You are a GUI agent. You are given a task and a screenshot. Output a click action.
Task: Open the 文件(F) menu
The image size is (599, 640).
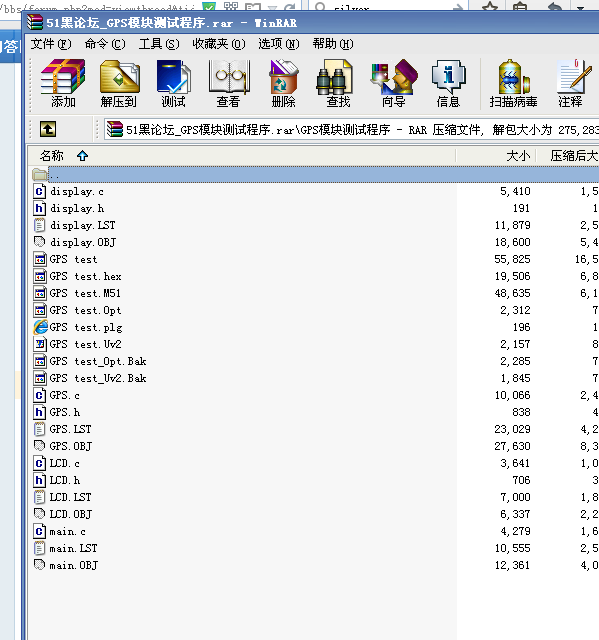(51, 44)
